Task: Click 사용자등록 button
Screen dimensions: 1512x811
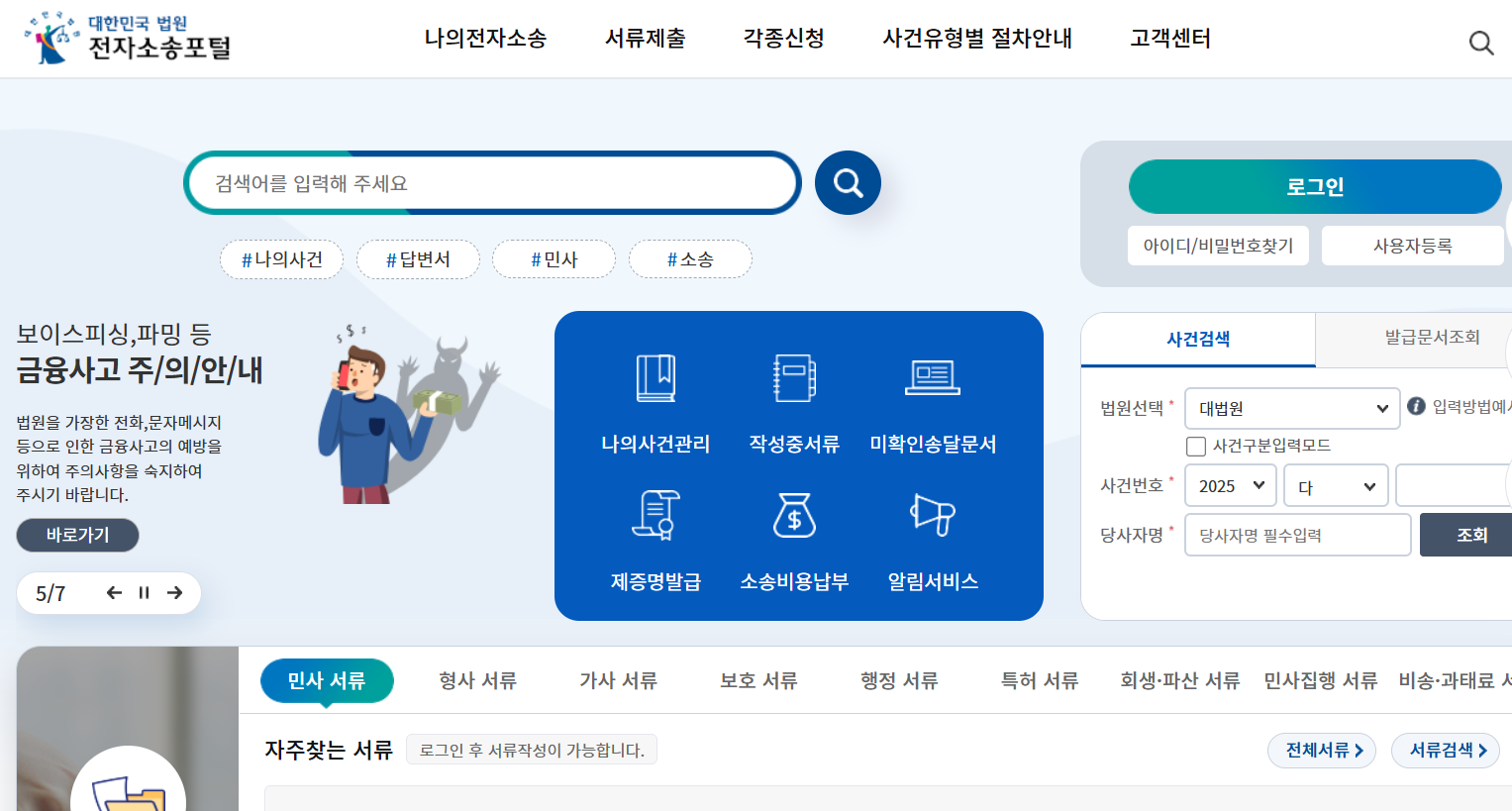Action: pyautogui.click(x=1413, y=246)
